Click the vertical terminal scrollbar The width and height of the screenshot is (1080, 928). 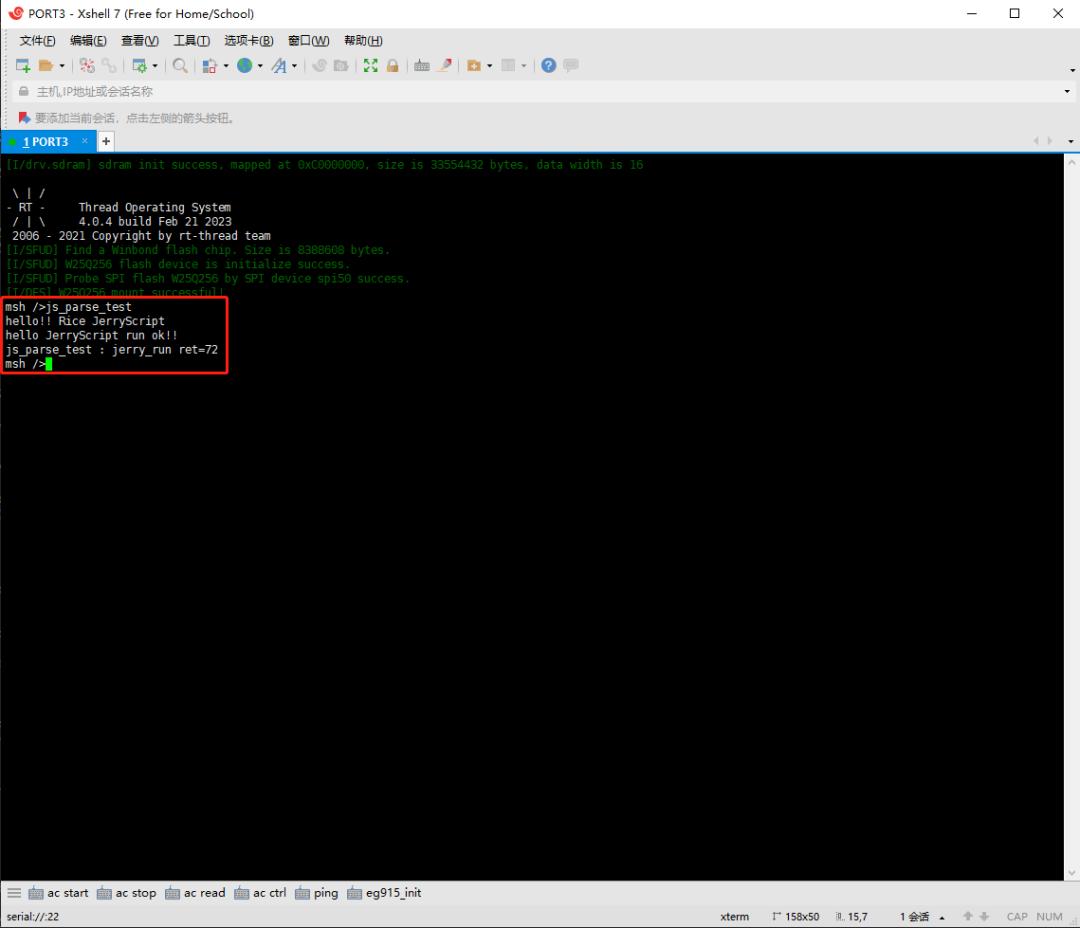[1071, 517]
